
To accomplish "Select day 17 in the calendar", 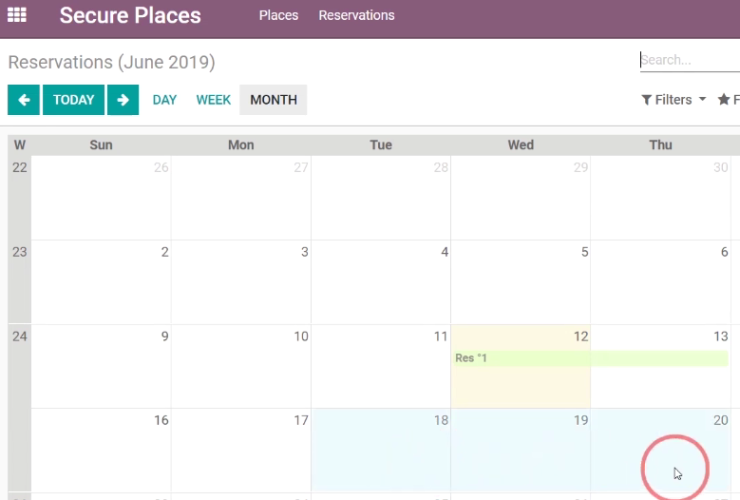I will pos(241,450).
